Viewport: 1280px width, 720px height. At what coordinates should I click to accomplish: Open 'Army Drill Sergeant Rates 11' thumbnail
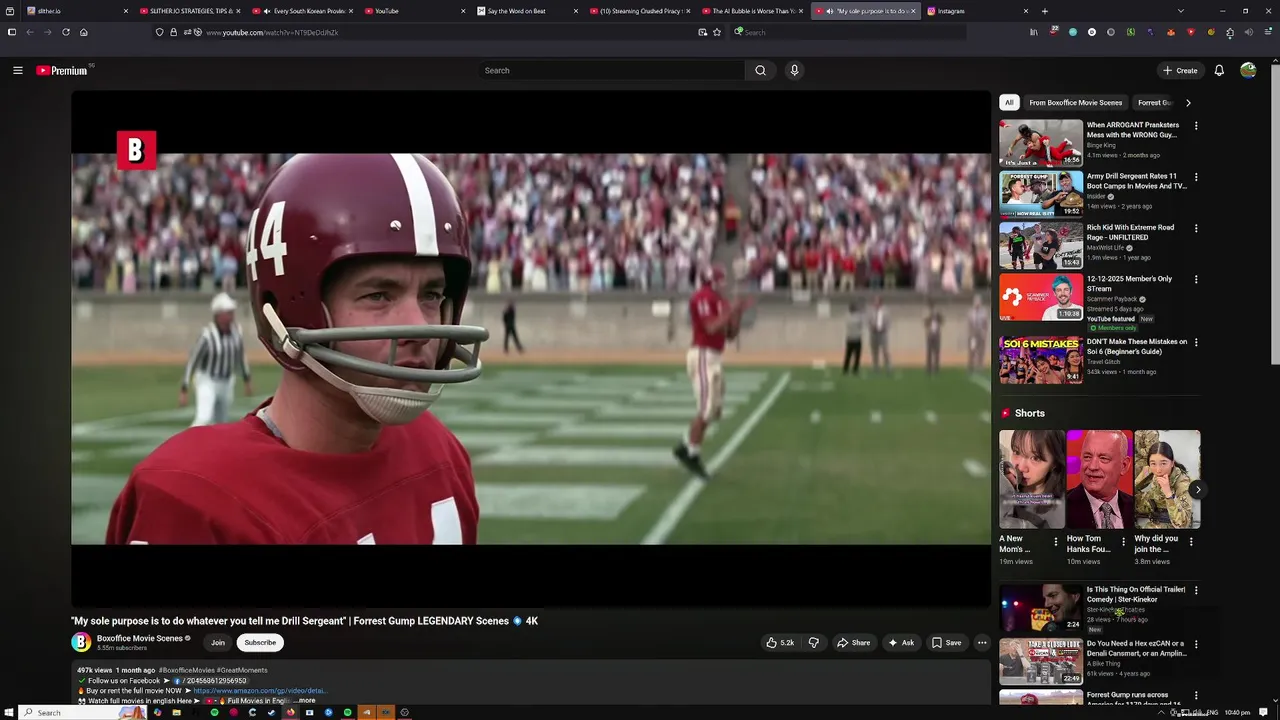[x=1041, y=194]
